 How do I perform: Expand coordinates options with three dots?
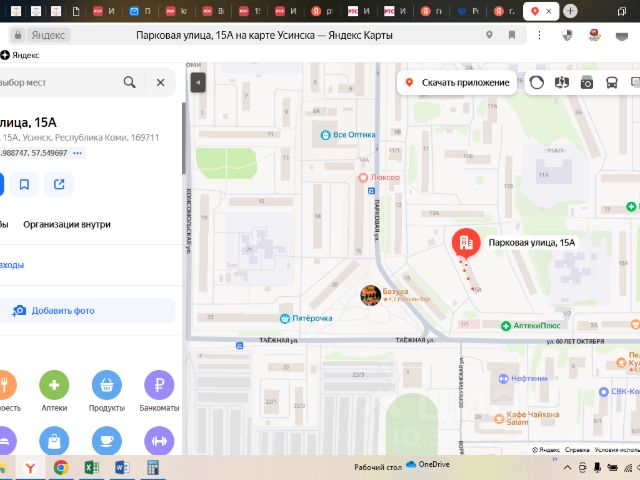tap(78, 153)
